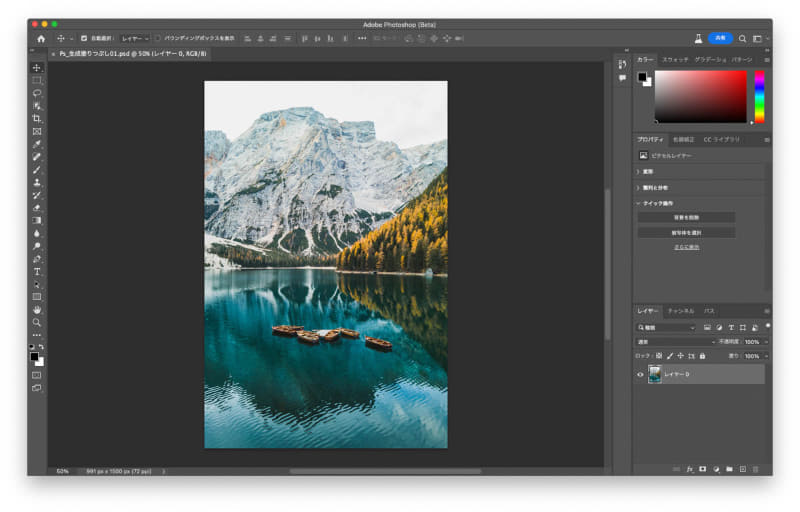Hide レイヤー 0 using the eye icon
This screenshot has width=800, height=512.
point(640,374)
